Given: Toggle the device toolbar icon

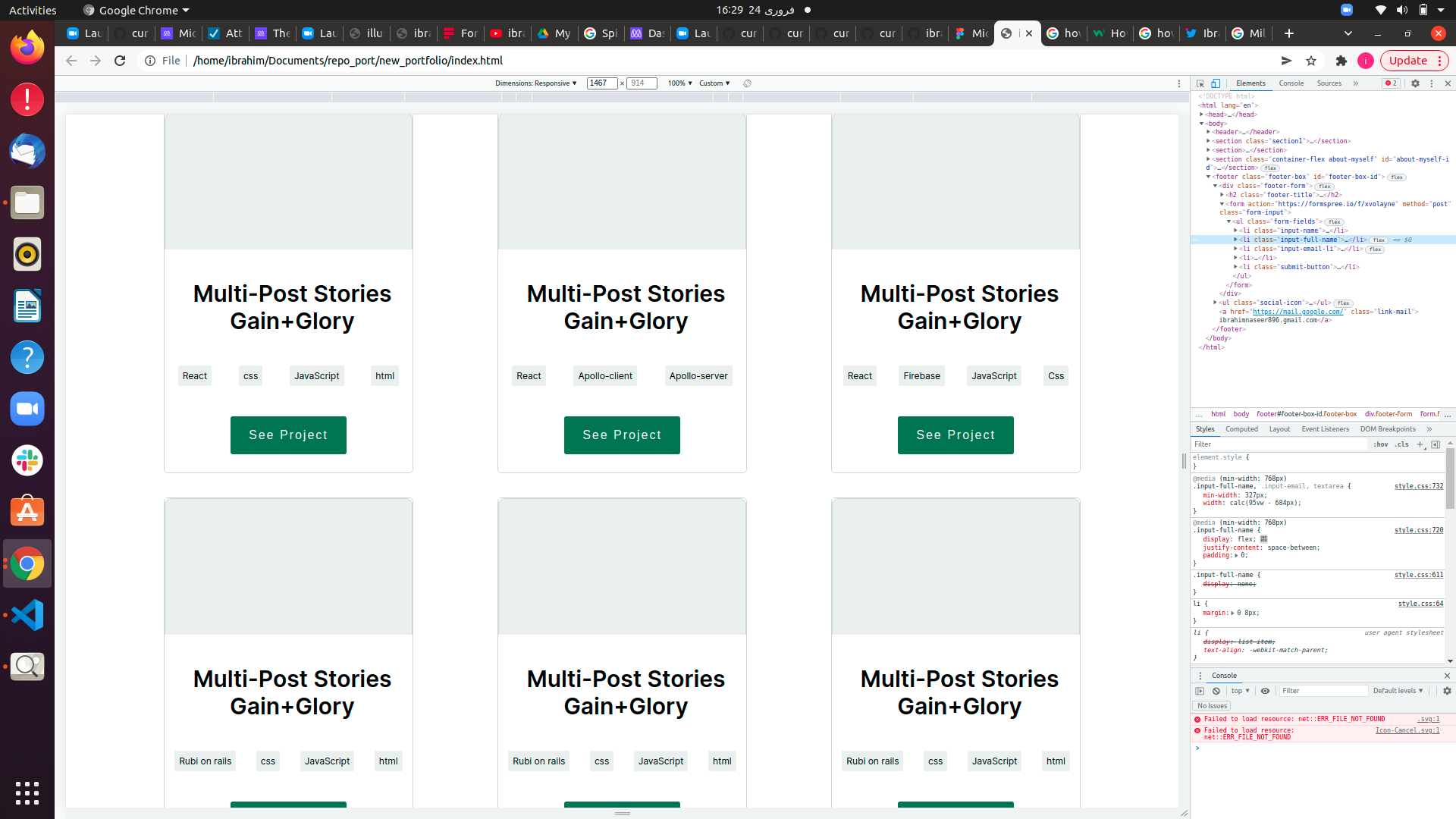Looking at the screenshot, I should [x=1216, y=83].
